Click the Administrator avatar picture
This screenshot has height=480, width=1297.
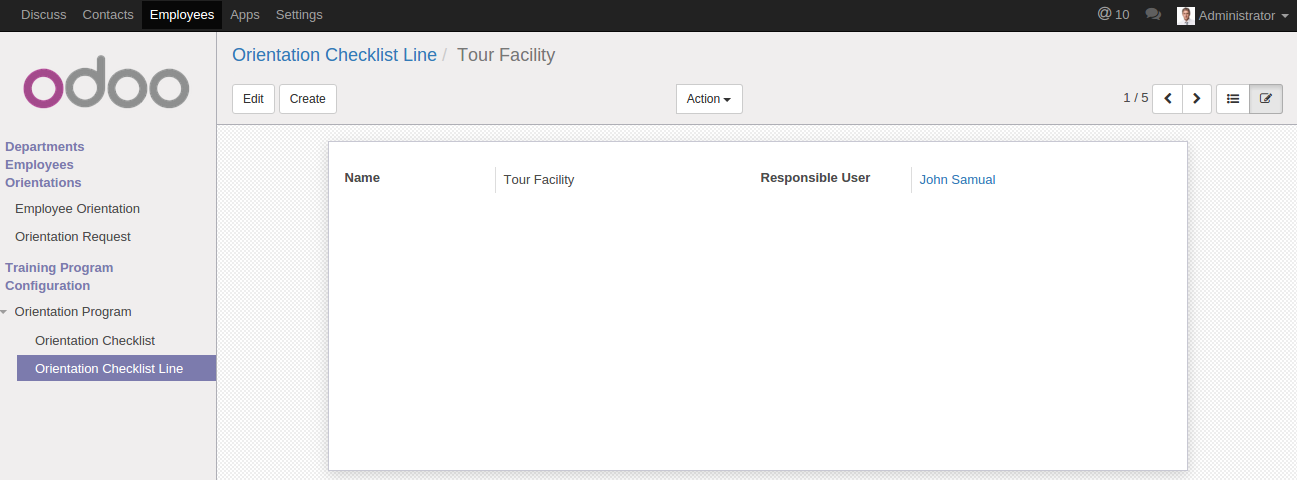[x=1186, y=15]
